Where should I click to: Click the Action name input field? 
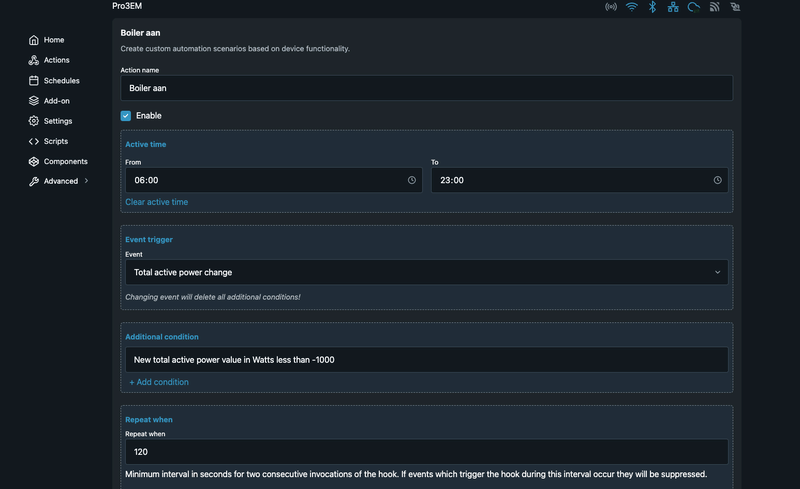pyautogui.click(x=427, y=88)
